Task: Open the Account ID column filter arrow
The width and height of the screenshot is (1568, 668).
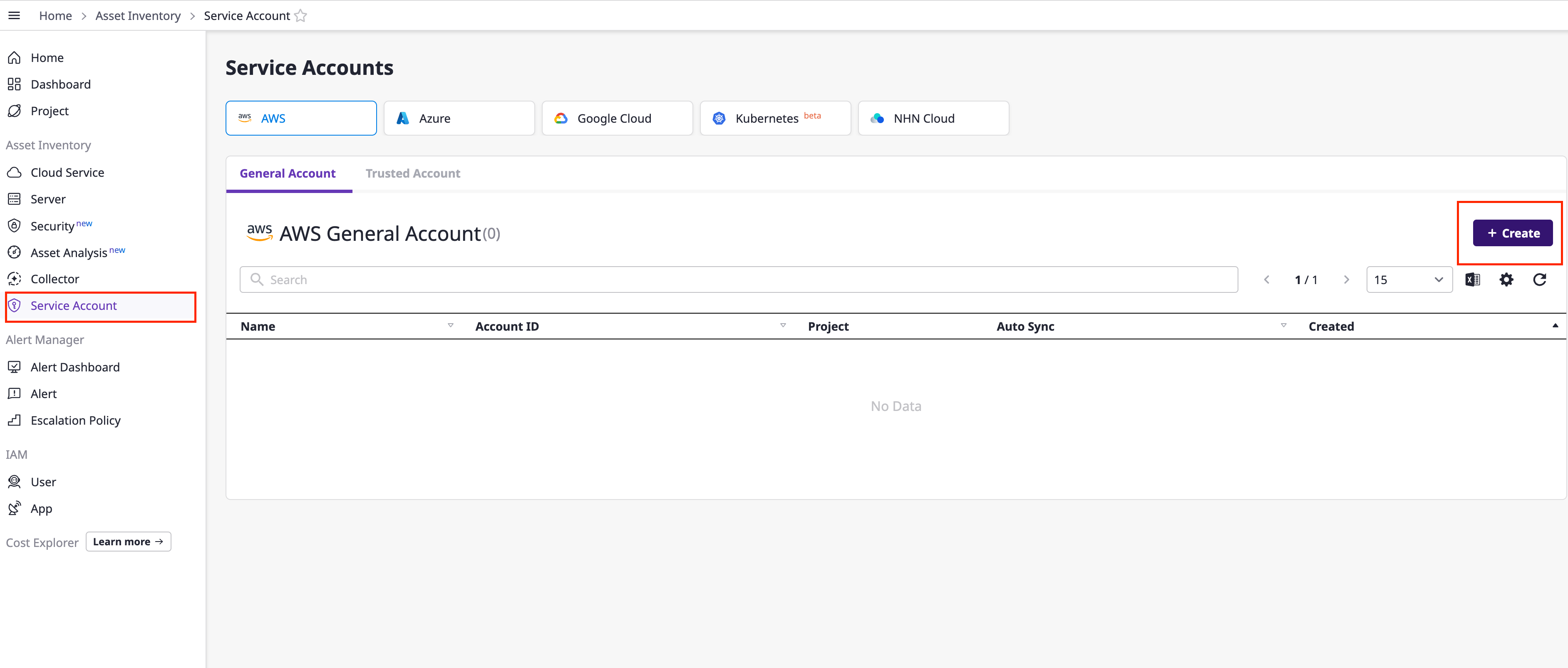Action: pyautogui.click(x=783, y=326)
